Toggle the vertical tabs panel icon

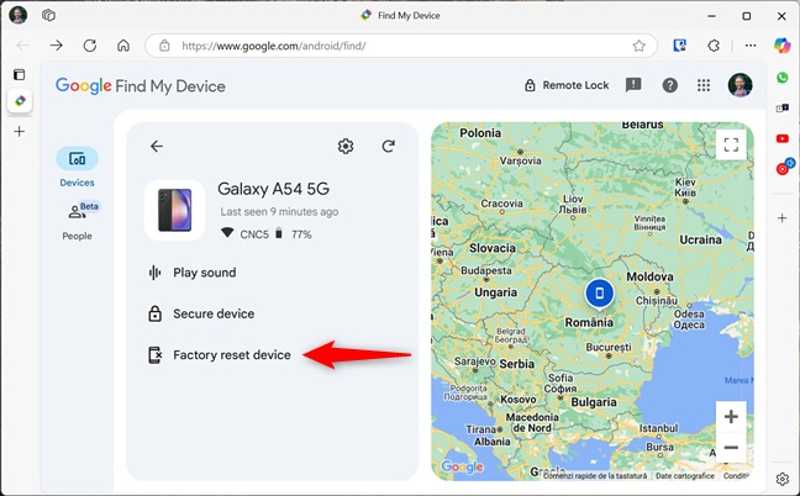coord(19,75)
